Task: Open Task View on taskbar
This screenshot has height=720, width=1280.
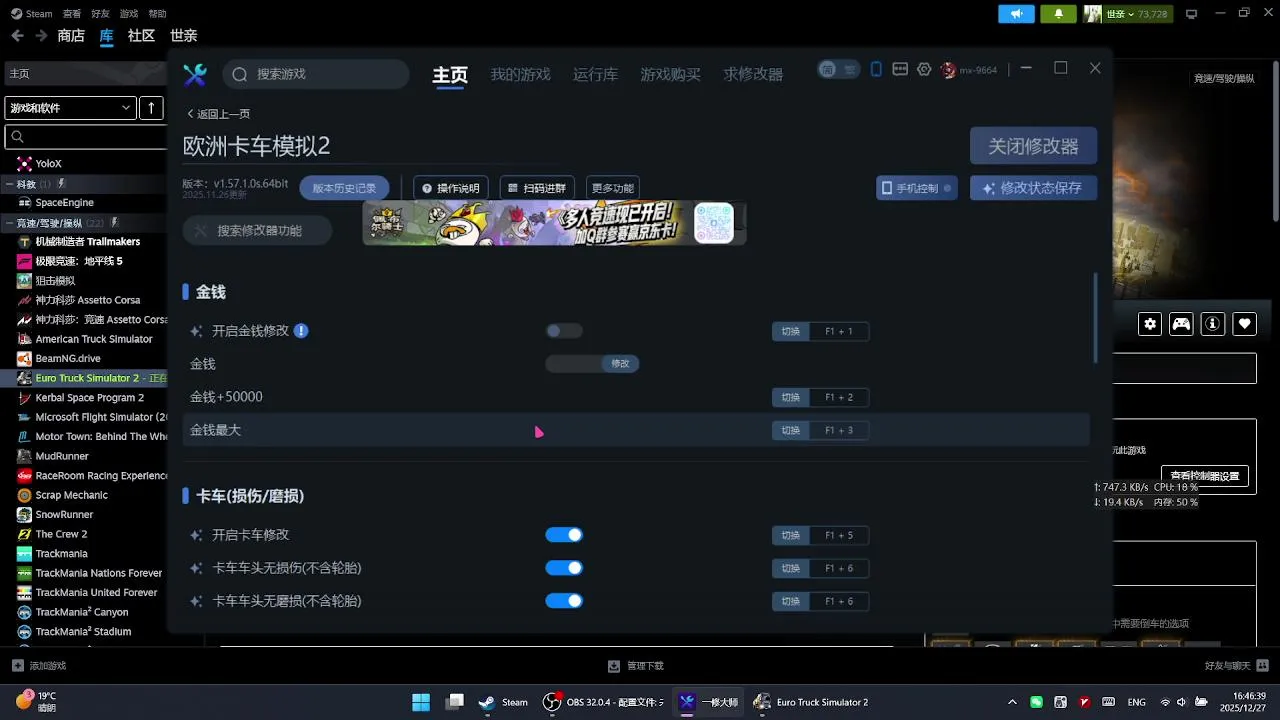Action: click(x=455, y=702)
